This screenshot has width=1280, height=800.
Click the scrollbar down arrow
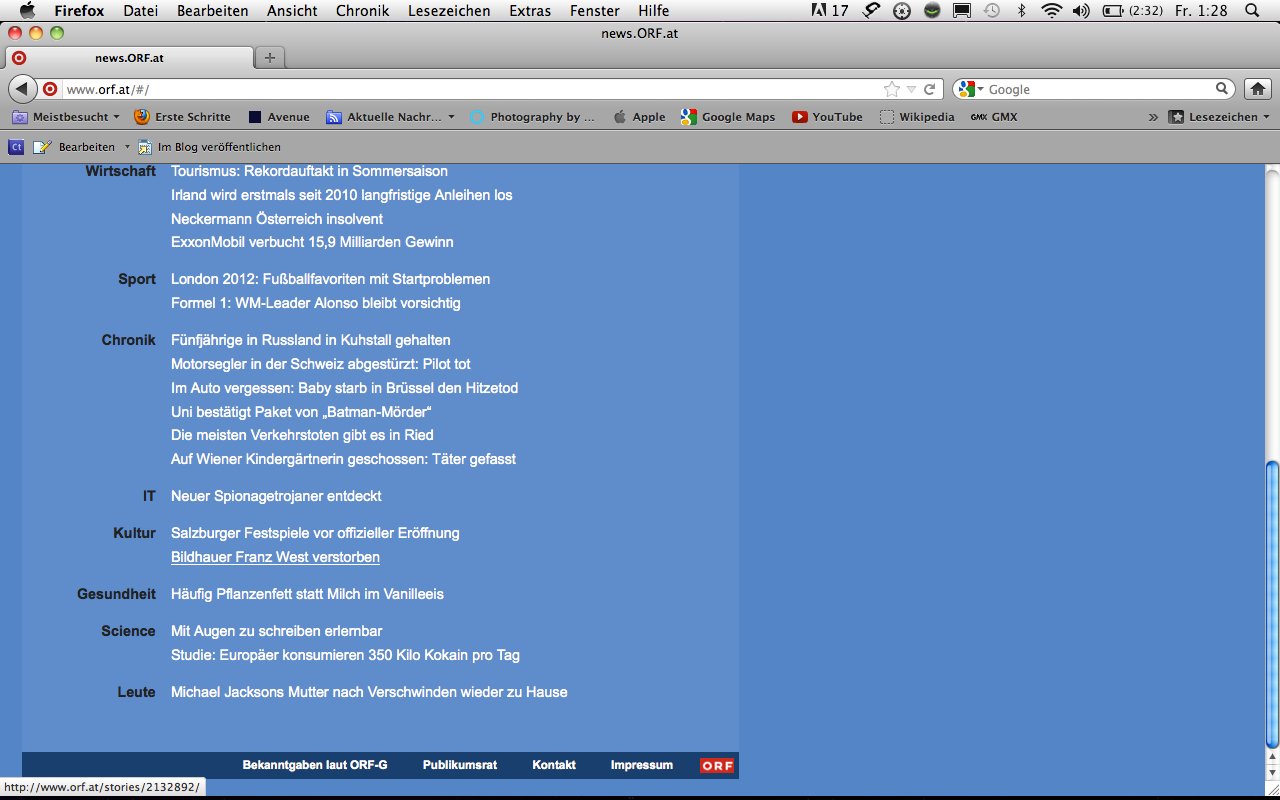tap(1272, 773)
